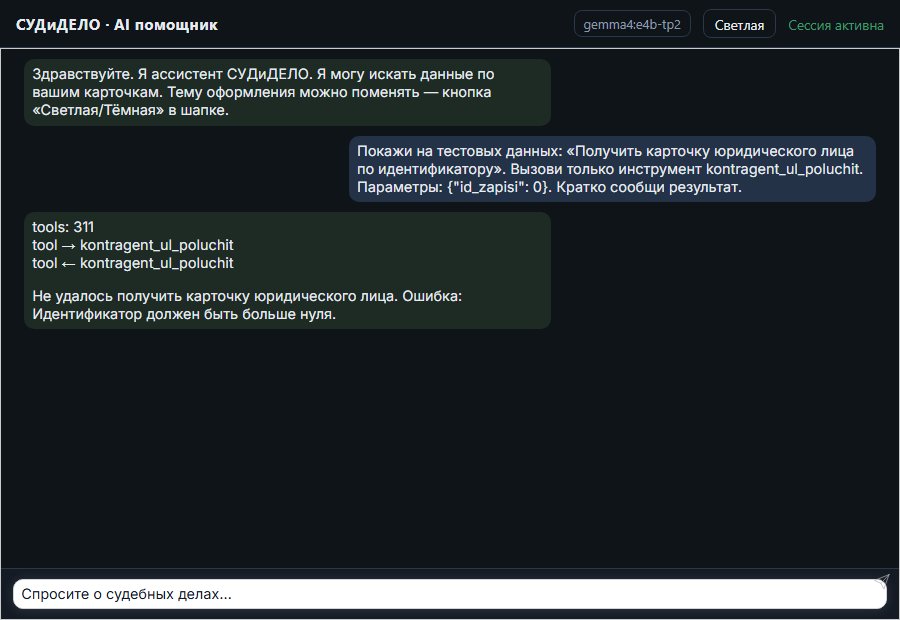900x620 pixels.
Task: Send the message with paper-plane icon
Action: tap(882, 580)
